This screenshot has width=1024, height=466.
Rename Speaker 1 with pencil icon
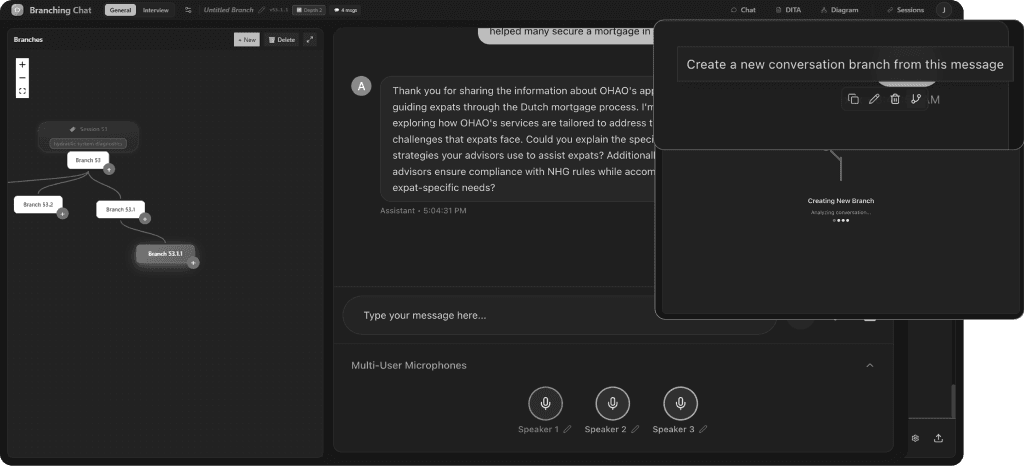point(567,429)
